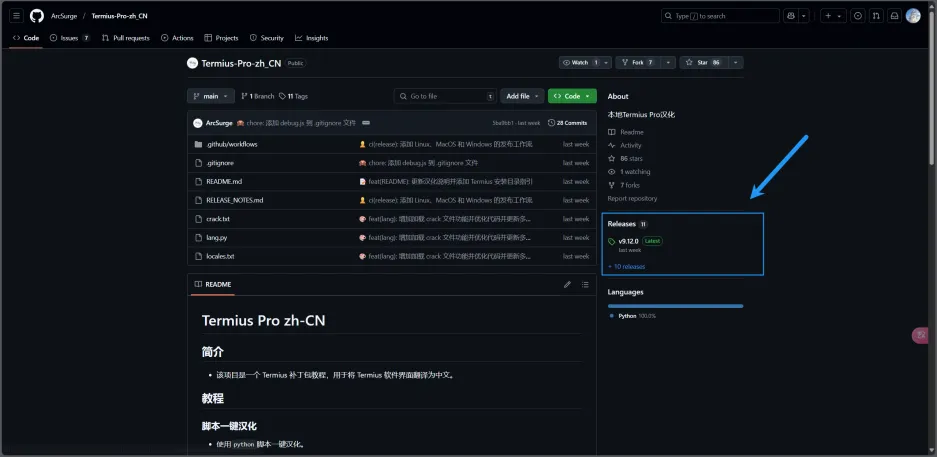
Task: Click ArcSurge author name in commit bar
Action: pyautogui.click(x=219, y=123)
